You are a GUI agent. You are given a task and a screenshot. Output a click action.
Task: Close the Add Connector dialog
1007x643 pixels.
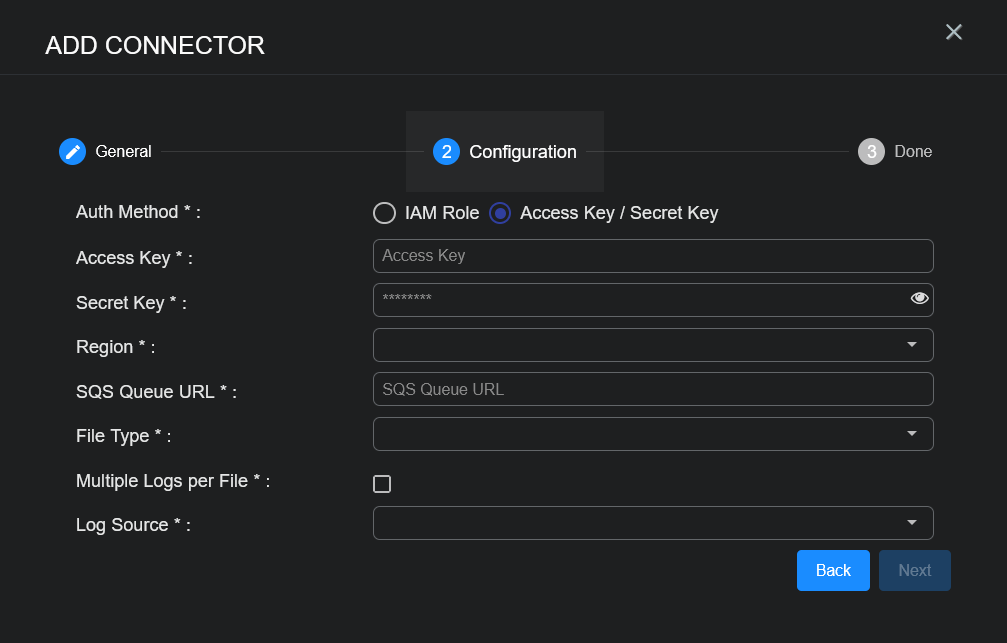pos(953,32)
